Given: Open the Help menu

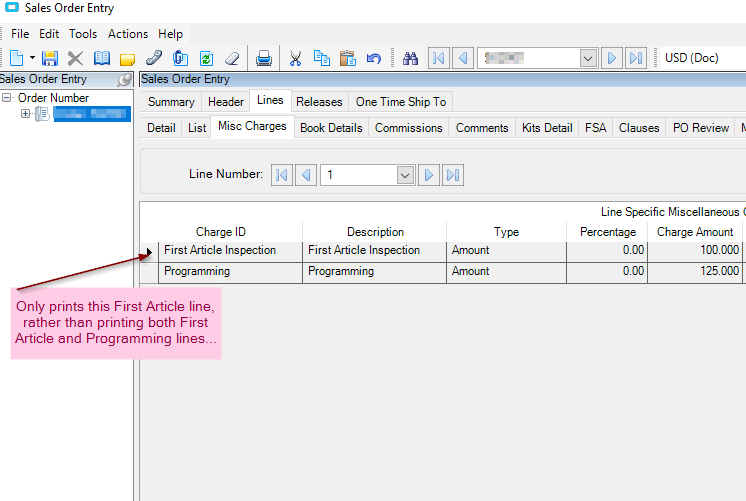Looking at the screenshot, I should click(170, 34).
